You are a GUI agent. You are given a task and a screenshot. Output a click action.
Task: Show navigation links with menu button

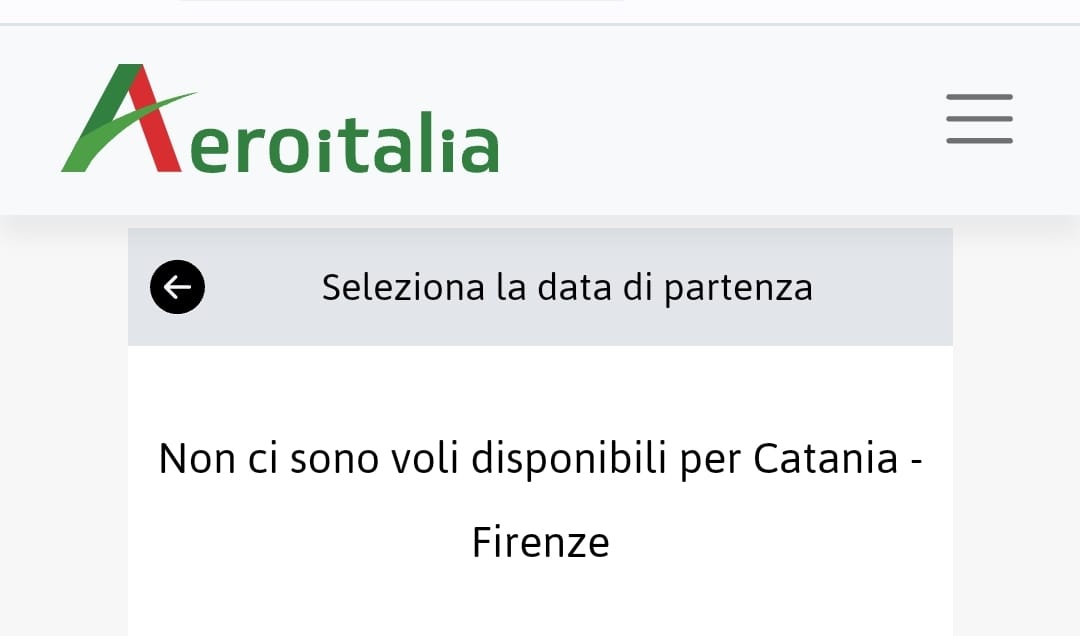click(979, 119)
